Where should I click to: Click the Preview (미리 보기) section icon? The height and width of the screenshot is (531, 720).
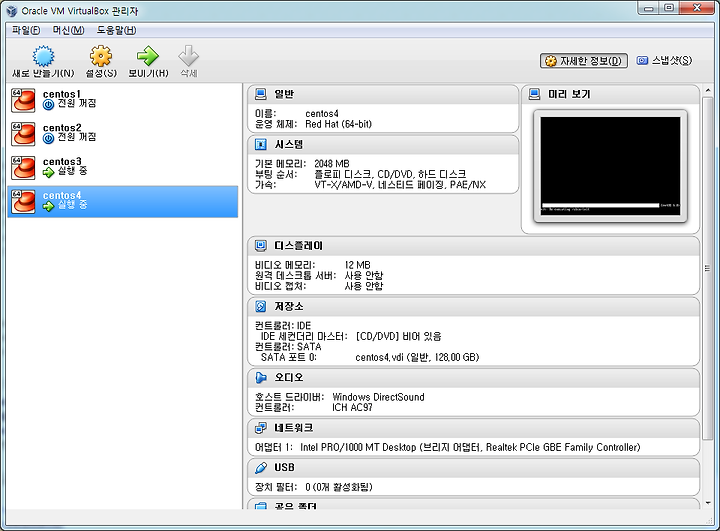[534, 94]
